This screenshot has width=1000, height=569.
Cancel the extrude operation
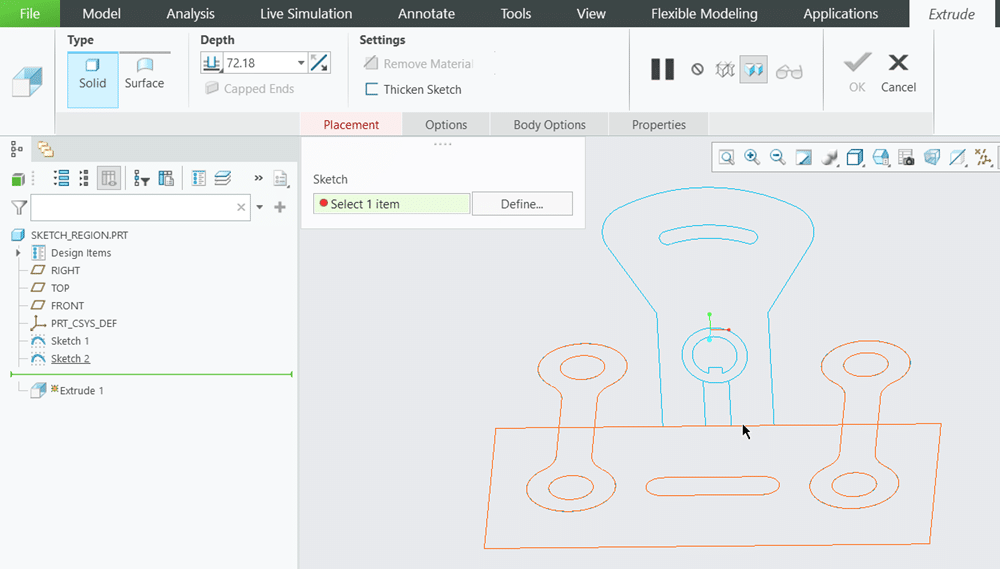tap(898, 73)
